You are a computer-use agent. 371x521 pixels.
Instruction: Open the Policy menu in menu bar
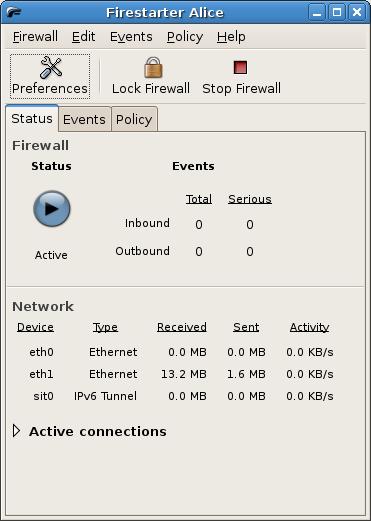185,36
